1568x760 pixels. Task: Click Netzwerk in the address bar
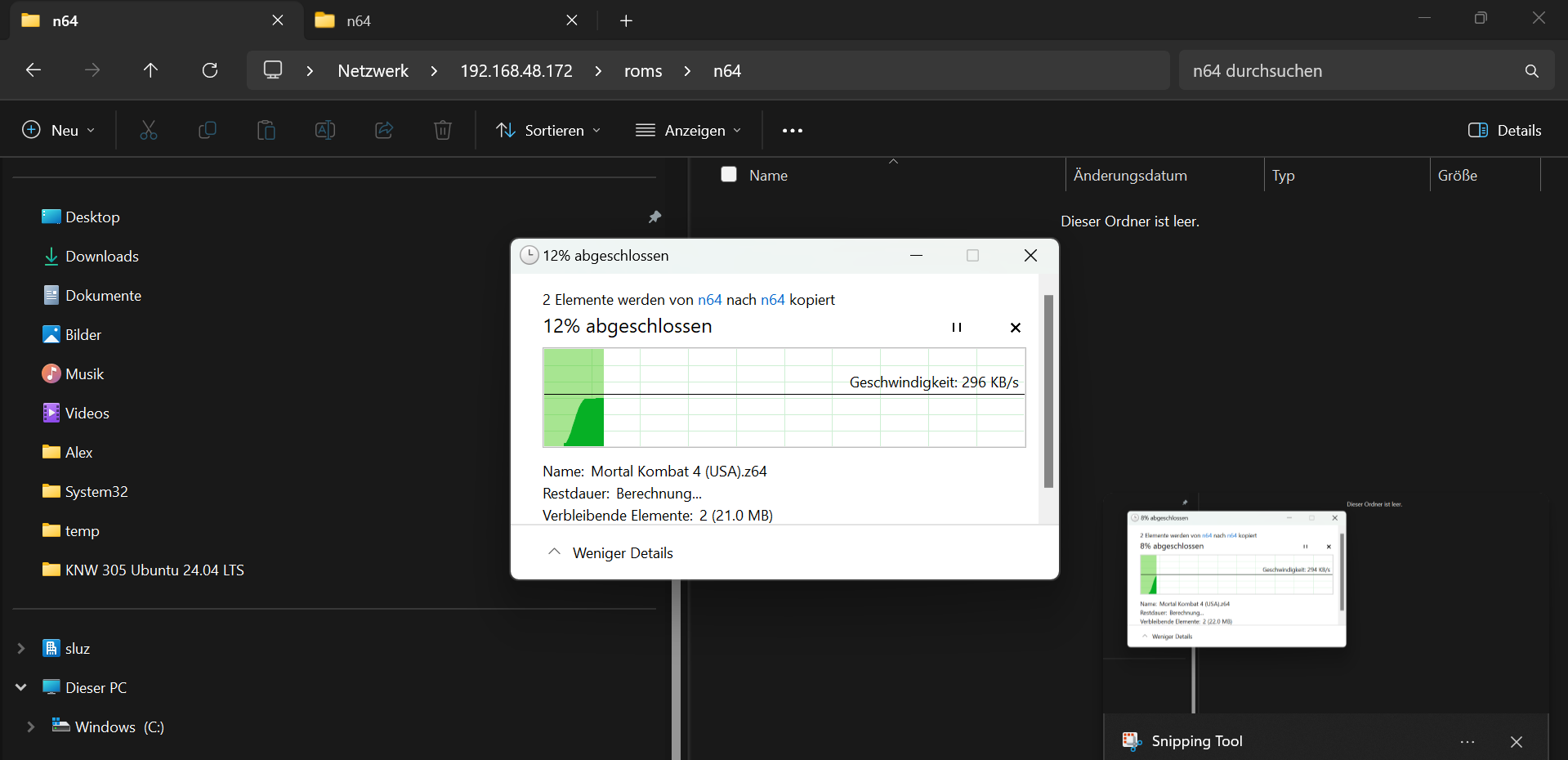point(373,71)
